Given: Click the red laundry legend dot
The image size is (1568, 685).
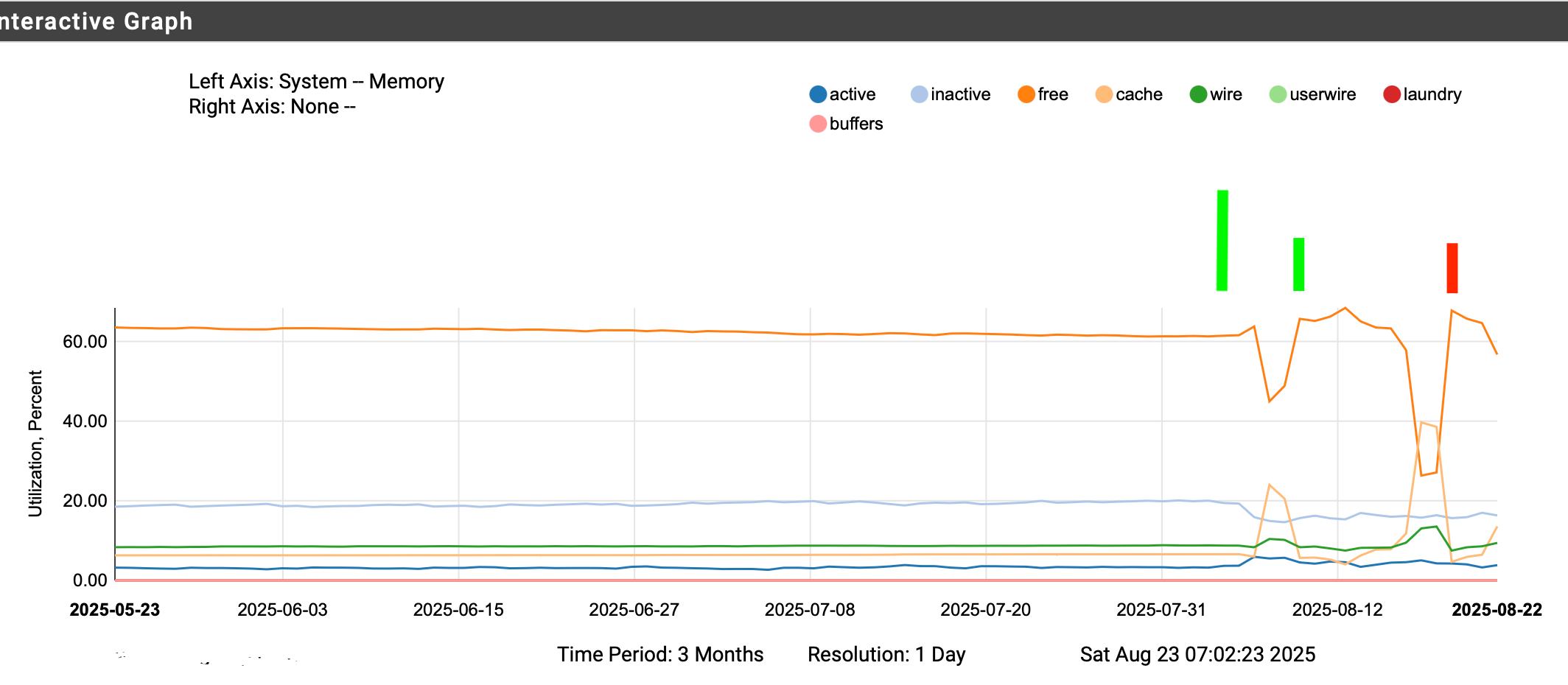Looking at the screenshot, I should click(1391, 94).
